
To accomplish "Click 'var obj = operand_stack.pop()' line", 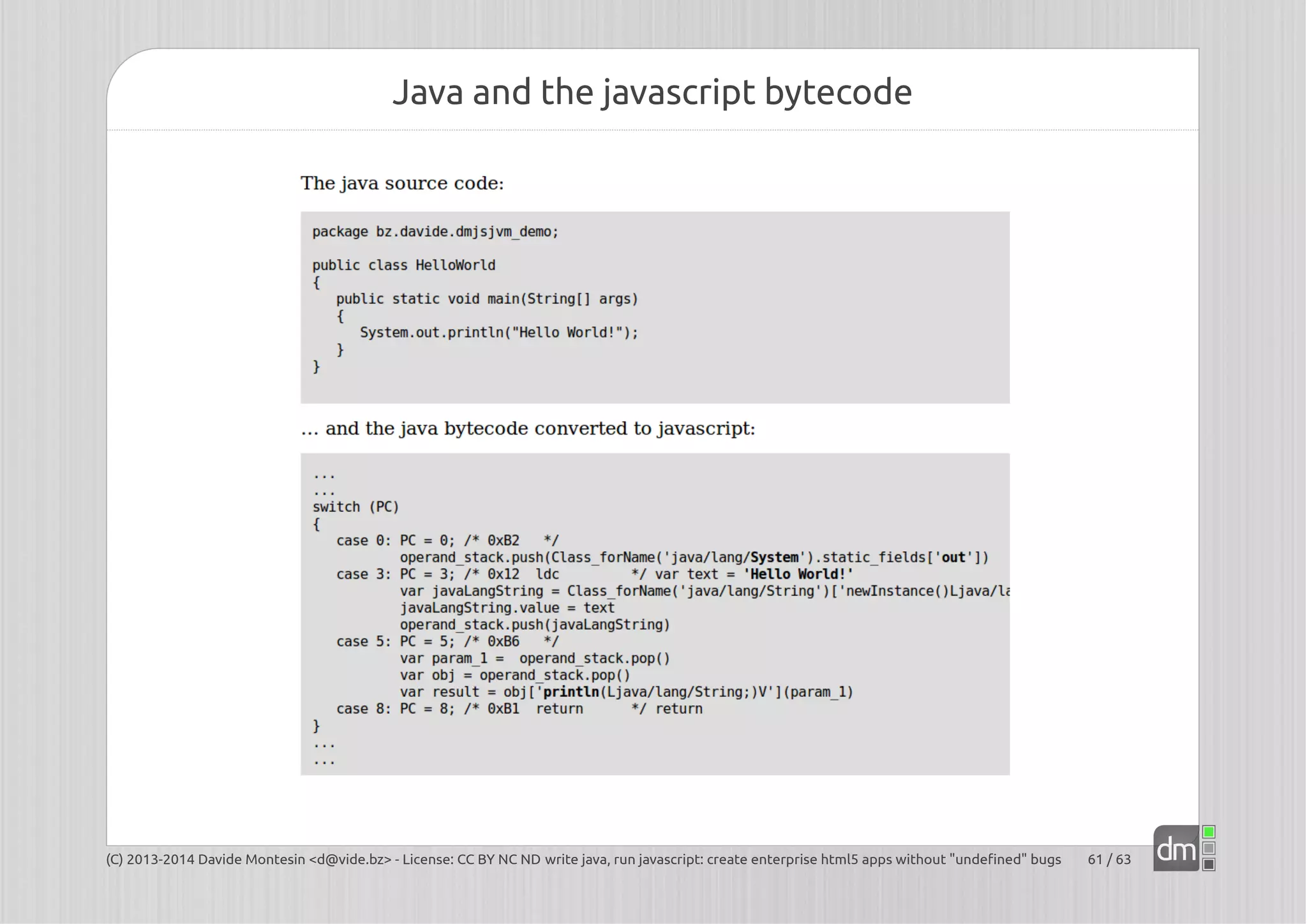I will 515,675.
